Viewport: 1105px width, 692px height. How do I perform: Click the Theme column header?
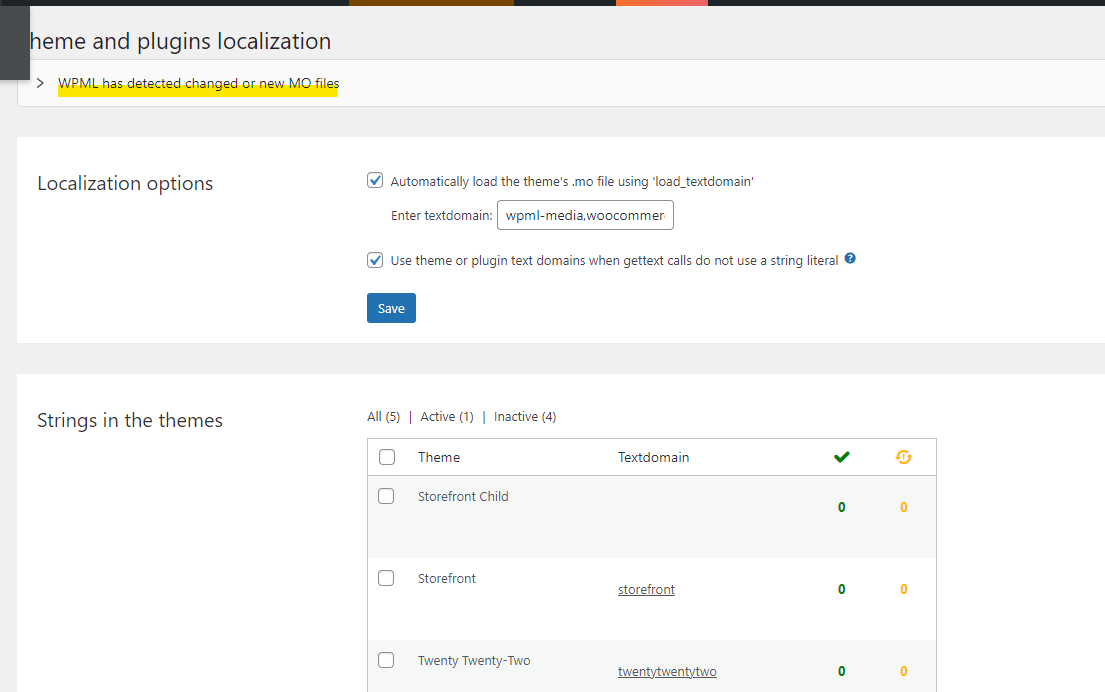(439, 457)
